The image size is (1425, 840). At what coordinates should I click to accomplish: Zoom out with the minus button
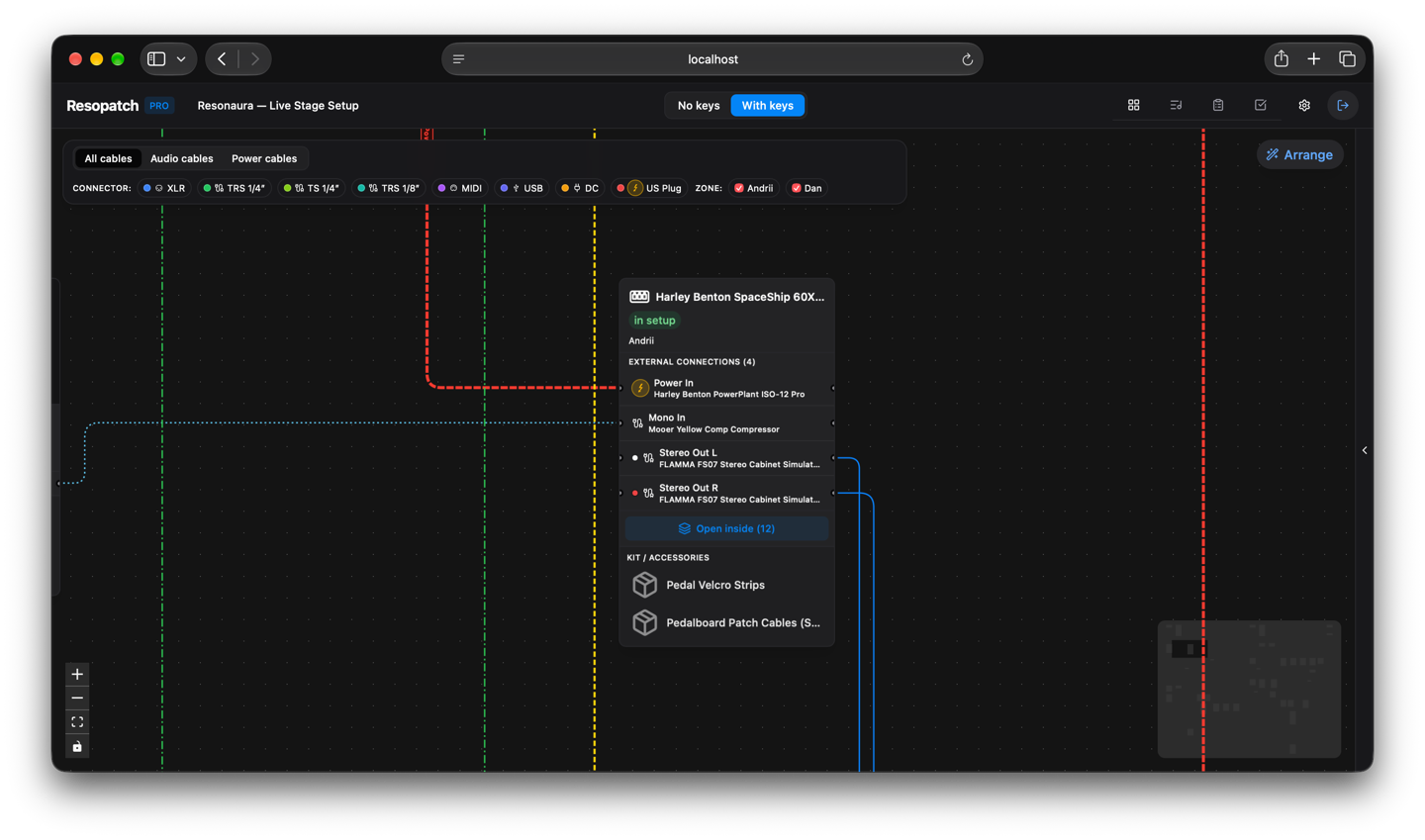tap(77, 699)
